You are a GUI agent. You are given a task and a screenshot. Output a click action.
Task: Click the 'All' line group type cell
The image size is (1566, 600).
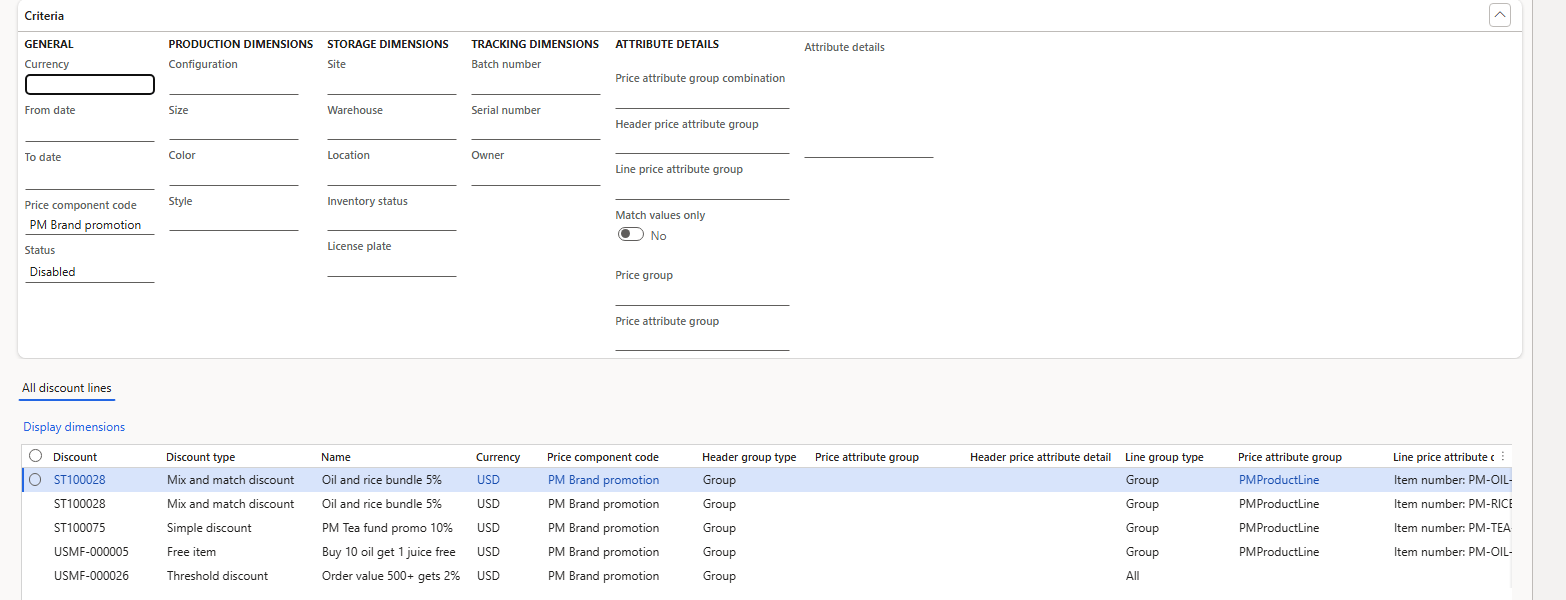pyautogui.click(x=1132, y=576)
